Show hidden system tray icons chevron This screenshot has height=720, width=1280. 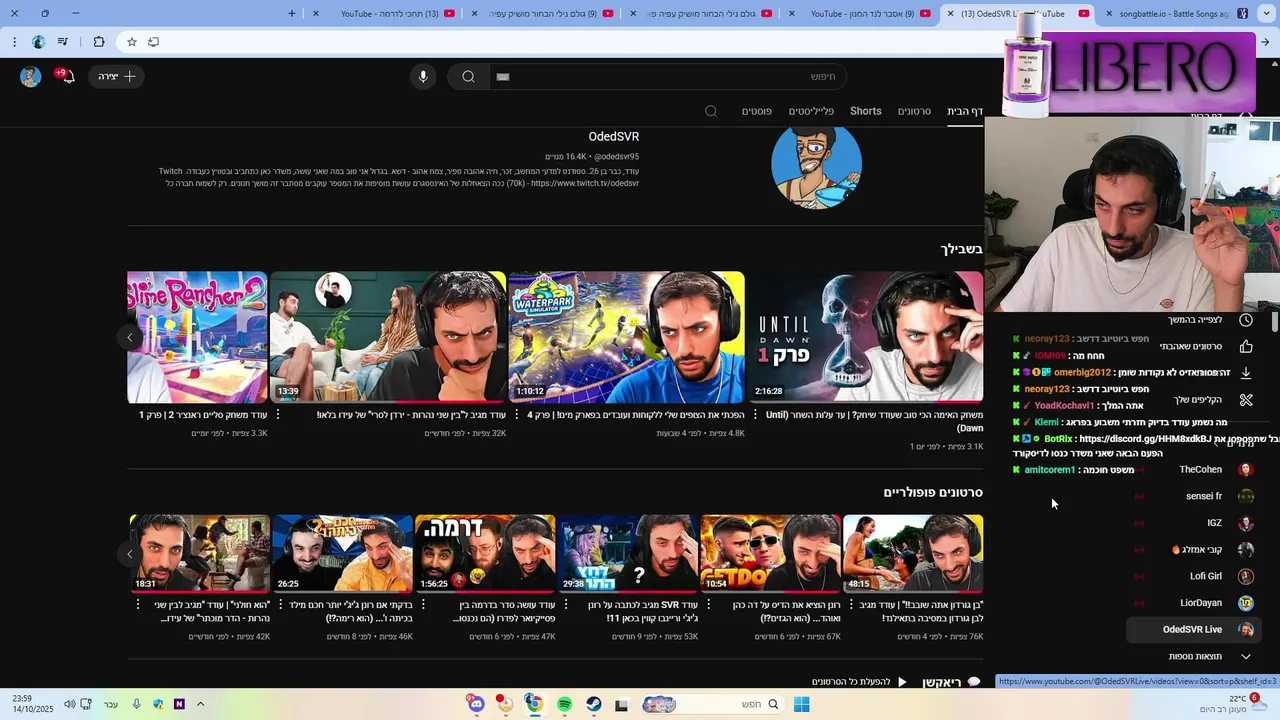click(200, 704)
